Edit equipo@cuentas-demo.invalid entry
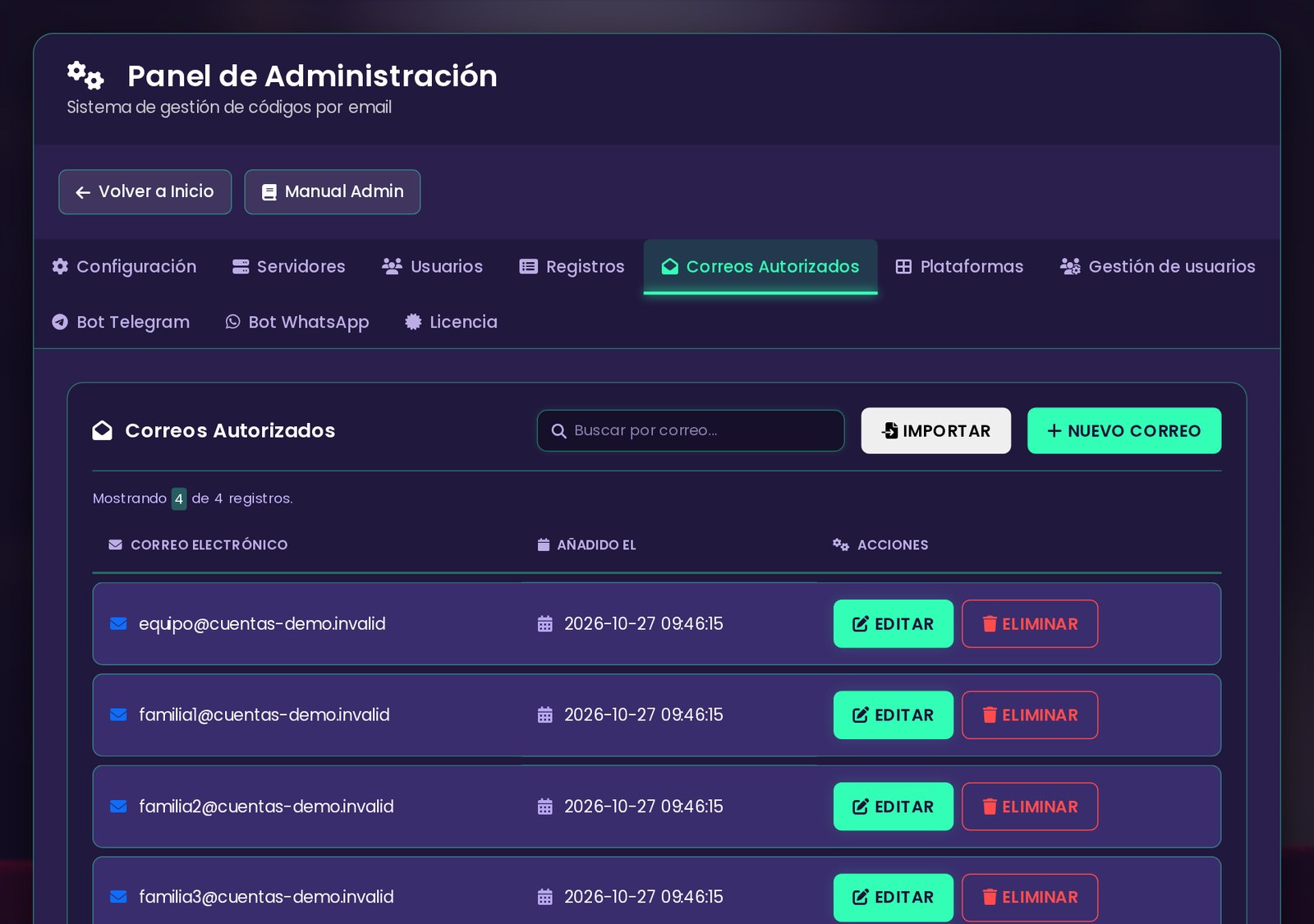The width and height of the screenshot is (1314, 924). pyautogui.click(x=894, y=624)
